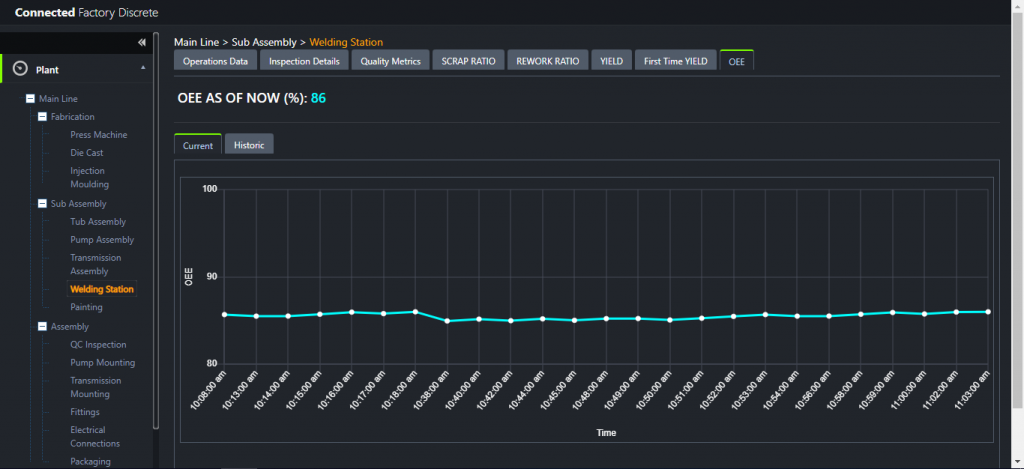Select Die Cast in the tree
The height and width of the screenshot is (469, 1024).
coord(86,153)
